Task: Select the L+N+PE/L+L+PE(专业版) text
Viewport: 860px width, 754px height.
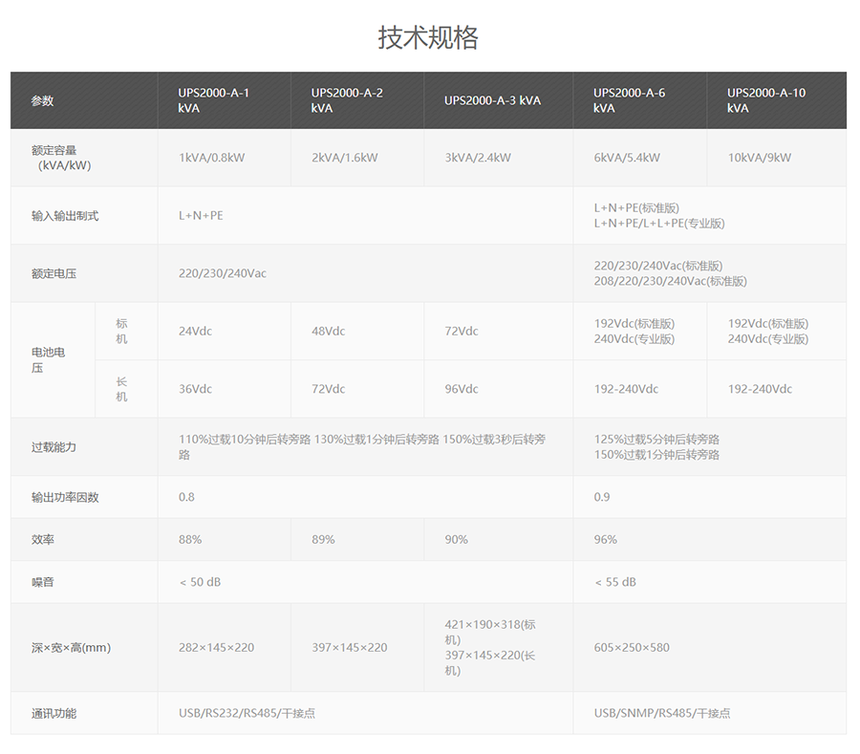Action: [659, 224]
